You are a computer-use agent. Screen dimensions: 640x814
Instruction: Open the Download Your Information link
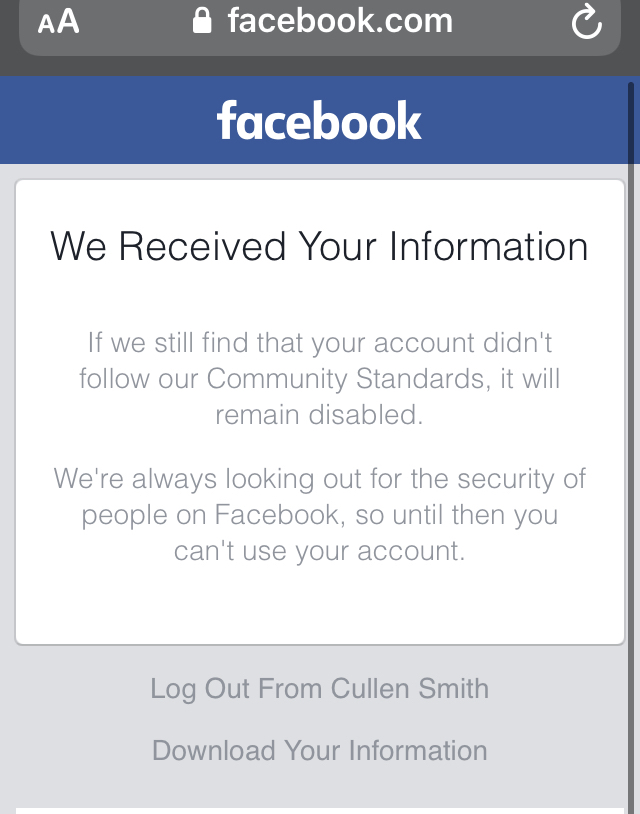320,750
